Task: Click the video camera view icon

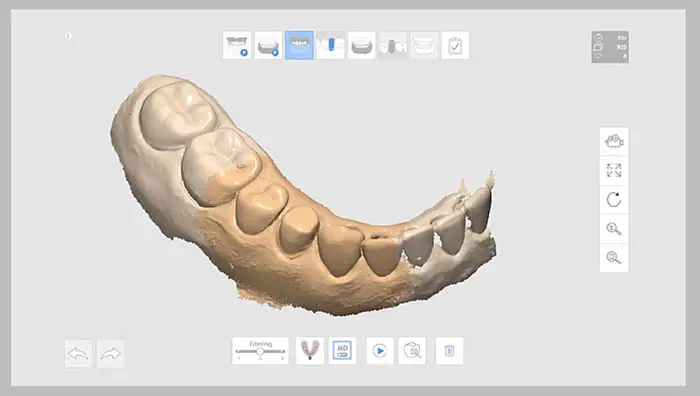Action: tap(614, 142)
